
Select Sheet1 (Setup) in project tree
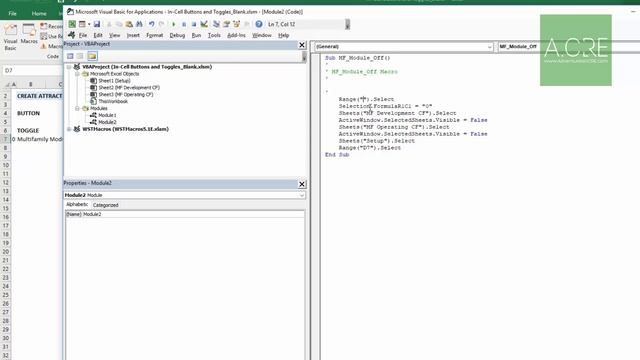114,81
